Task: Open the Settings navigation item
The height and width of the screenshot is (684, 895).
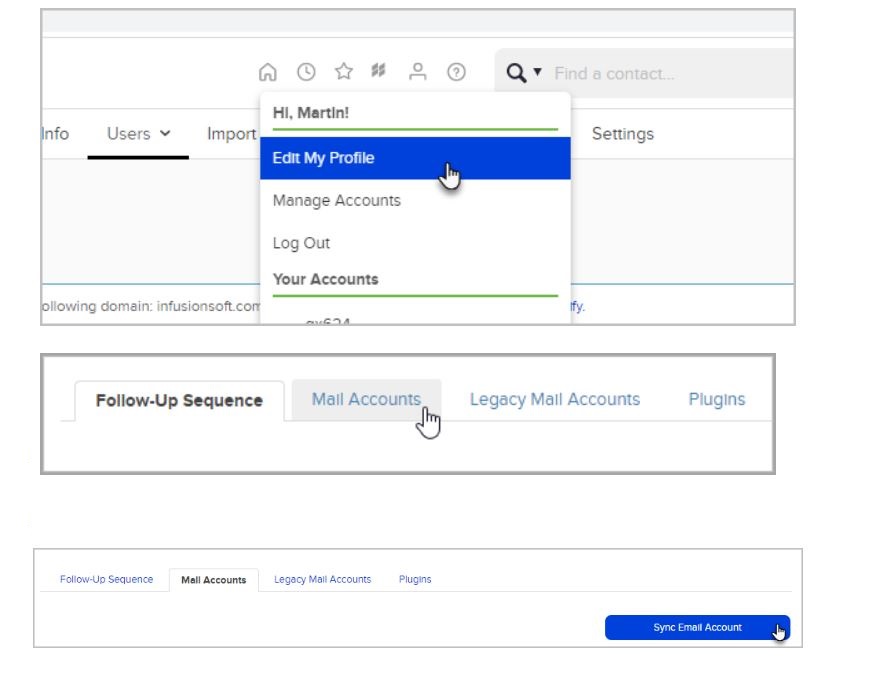Action: tap(623, 134)
